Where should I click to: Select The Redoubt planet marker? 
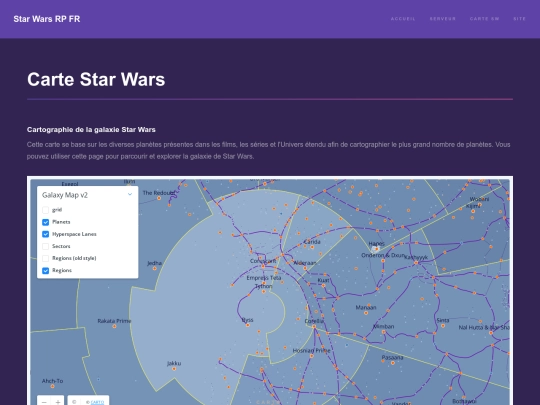(x=159, y=198)
